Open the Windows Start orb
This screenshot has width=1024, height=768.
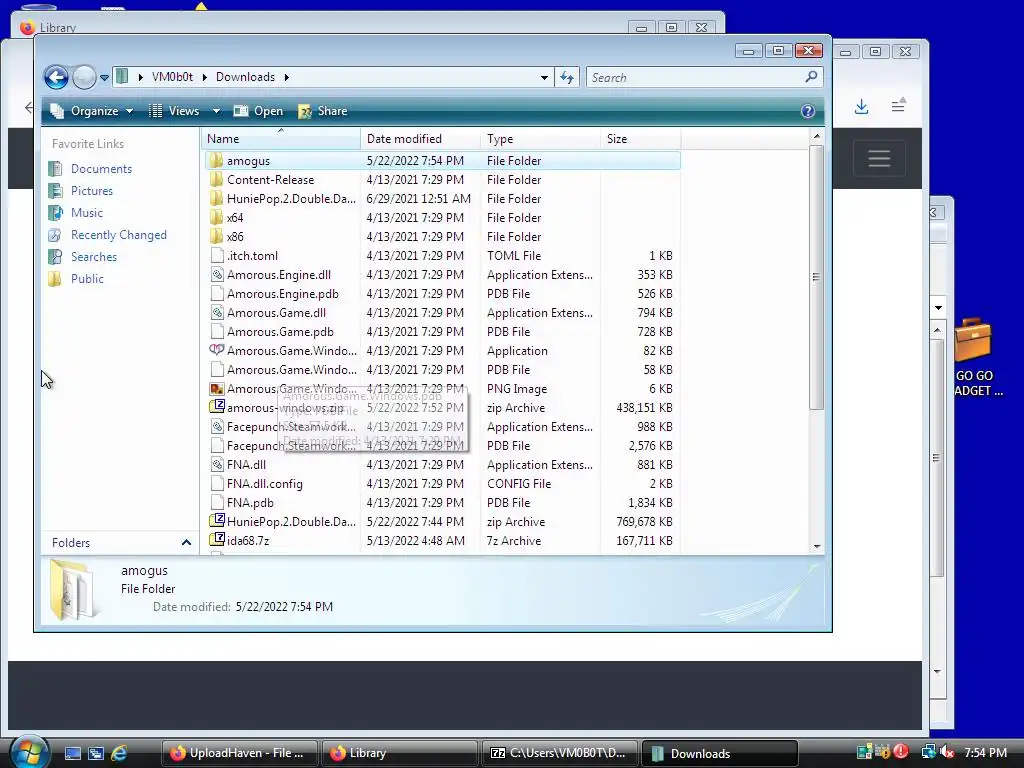29,752
